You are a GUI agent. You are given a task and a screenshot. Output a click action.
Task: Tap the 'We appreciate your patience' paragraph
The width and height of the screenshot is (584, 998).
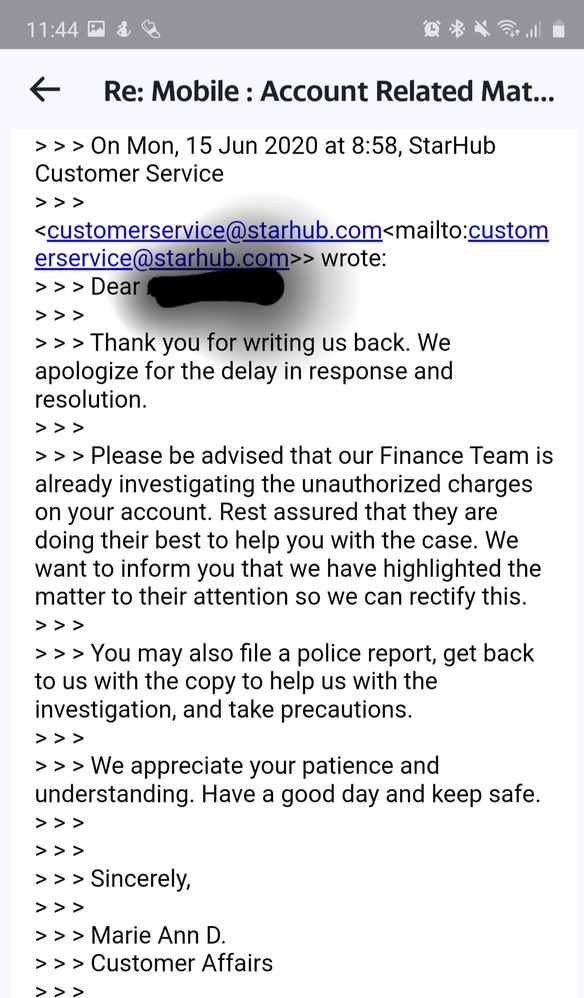288,780
